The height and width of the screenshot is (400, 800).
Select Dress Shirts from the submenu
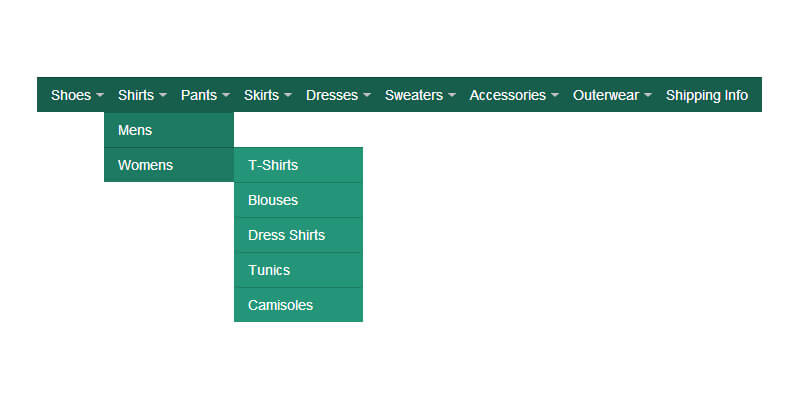(x=298, y=235)
